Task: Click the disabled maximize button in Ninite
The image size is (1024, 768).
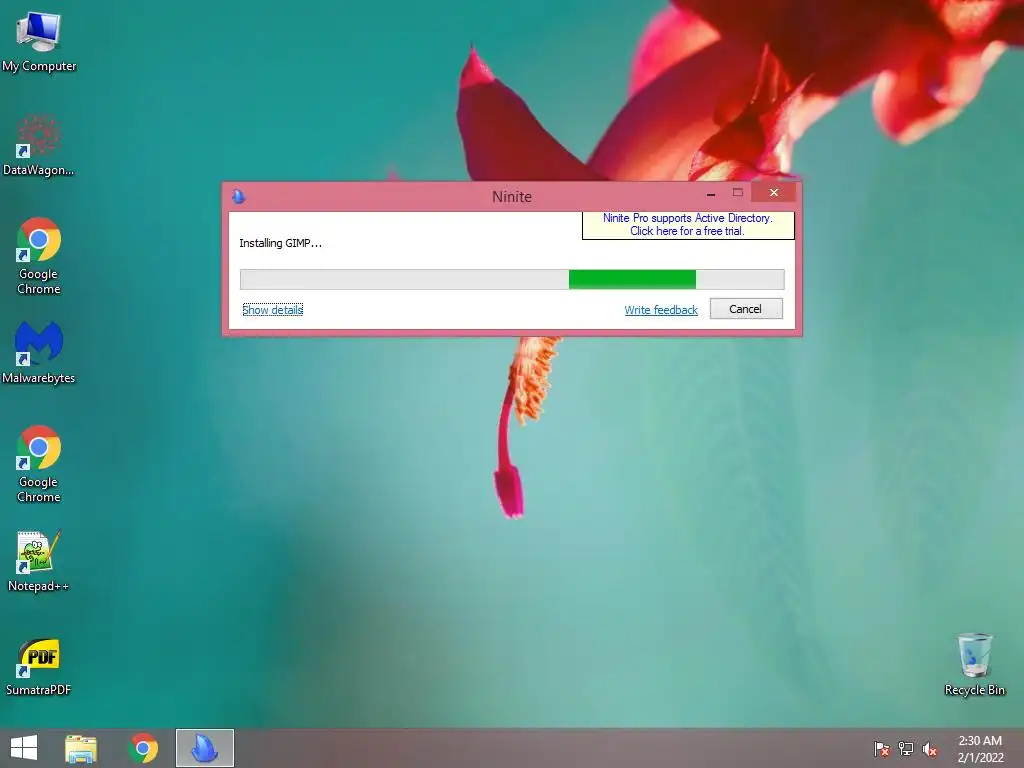Action: point(738,193)
